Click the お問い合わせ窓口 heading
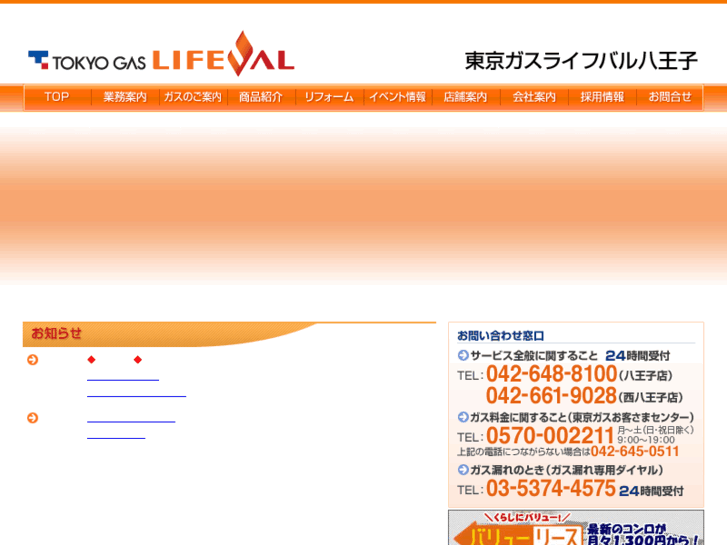Image resolution: width=727 pixels, height=545 pixels. pos(500,335)
